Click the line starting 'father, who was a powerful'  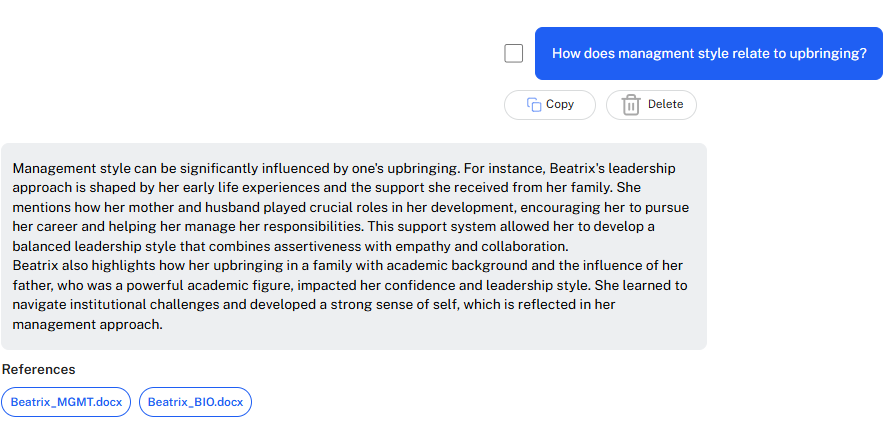pyautogui.click(x=350, y=285)
